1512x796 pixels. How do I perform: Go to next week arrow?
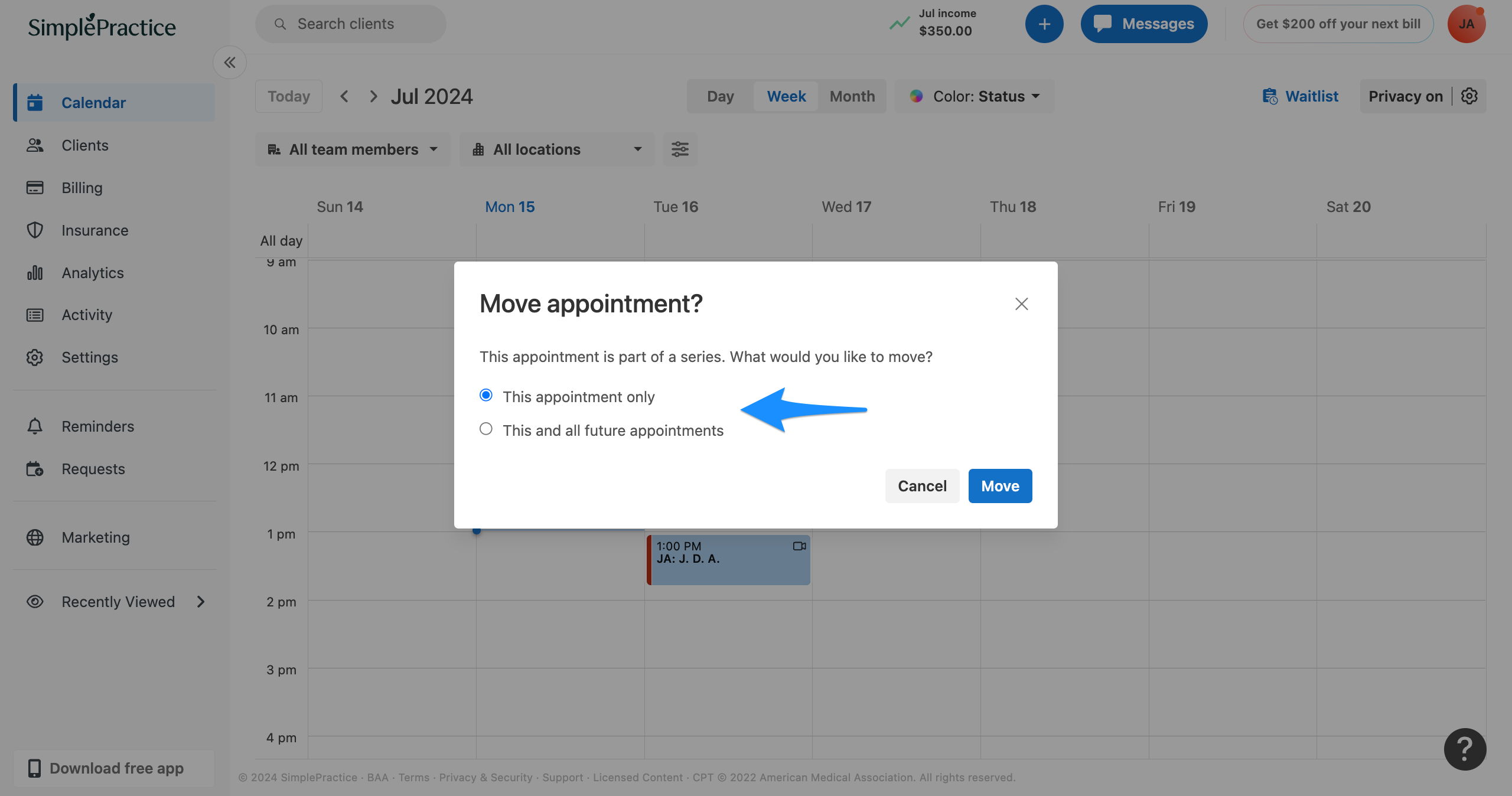pyautogui.click(x=373, y=96)
